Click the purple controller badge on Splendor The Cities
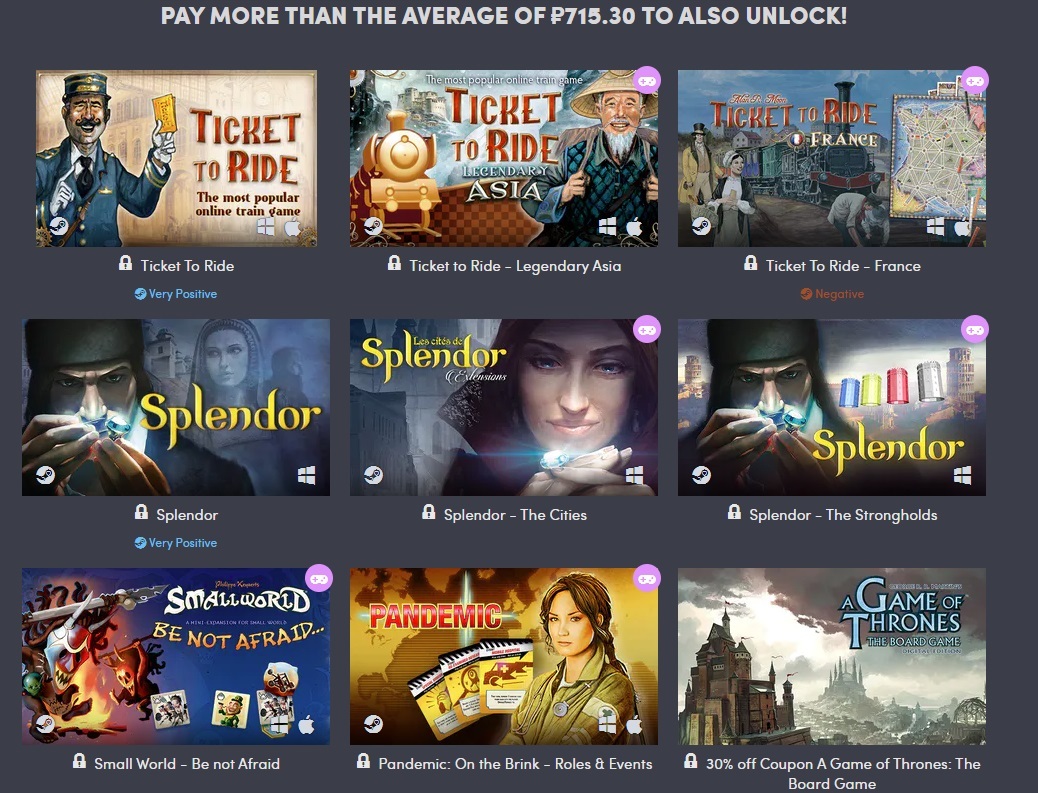The width and height of the screenshot is (1038, 793). (x=646, y=330)
